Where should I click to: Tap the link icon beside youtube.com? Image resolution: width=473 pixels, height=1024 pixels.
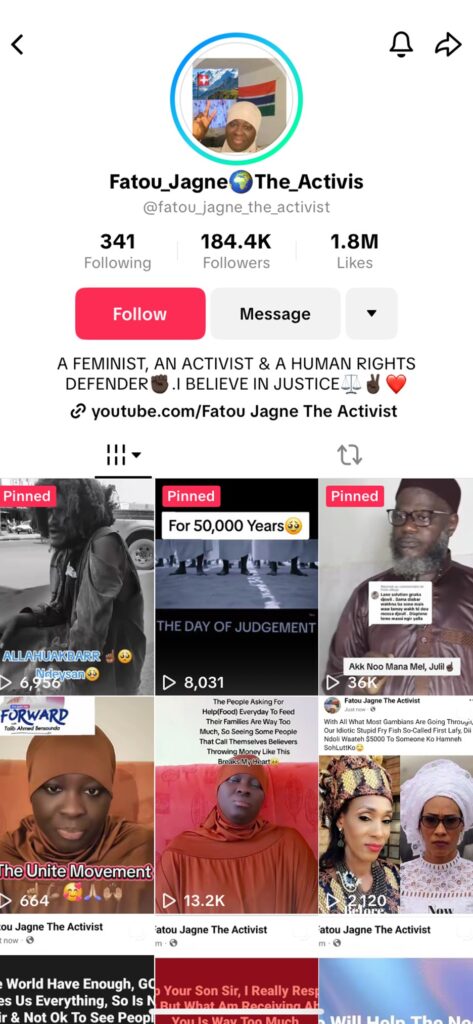point(78,411)
